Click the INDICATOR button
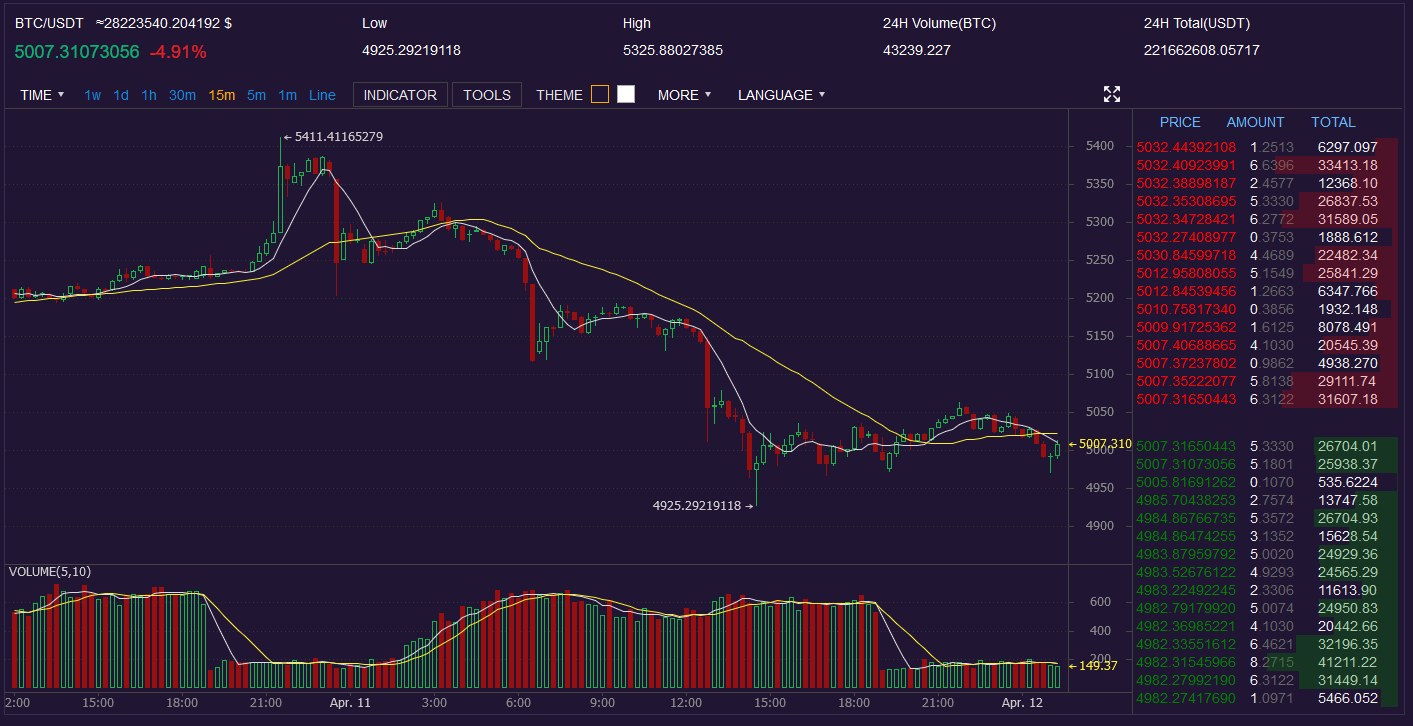Screen dimensions: 1413x726 [400, 95]
